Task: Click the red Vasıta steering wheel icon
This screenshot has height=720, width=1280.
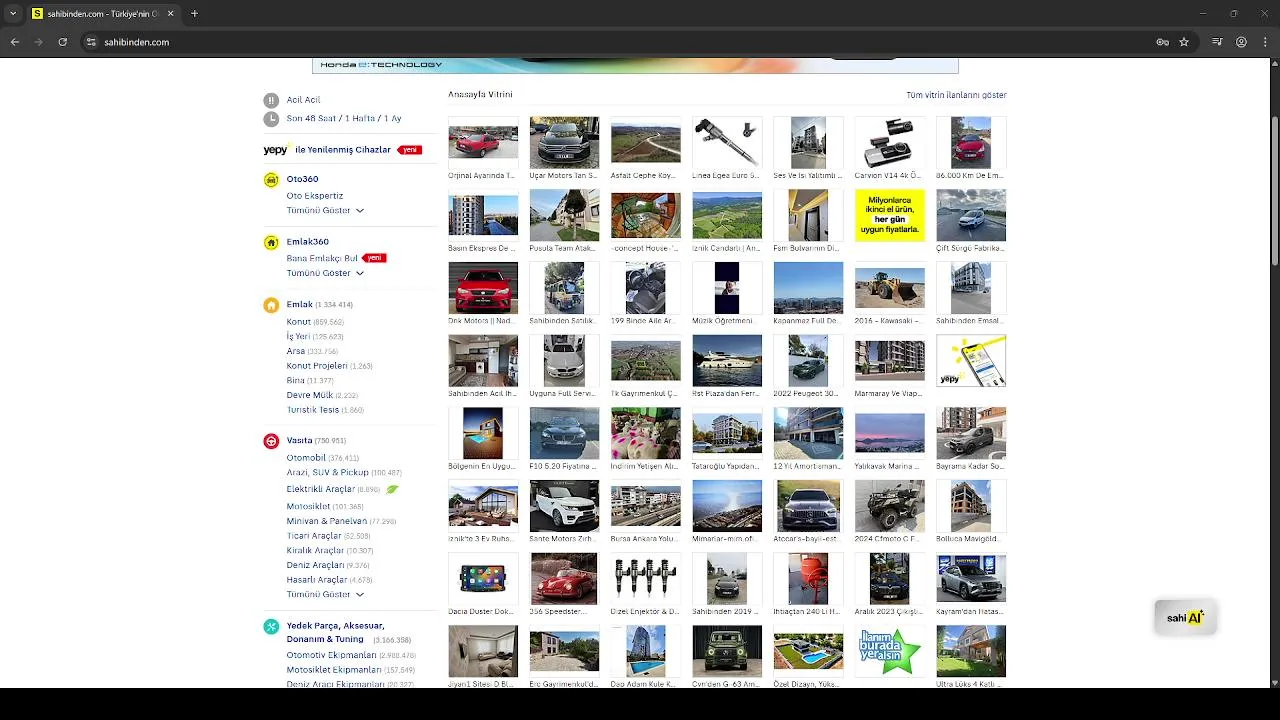Action: (271, 441)
